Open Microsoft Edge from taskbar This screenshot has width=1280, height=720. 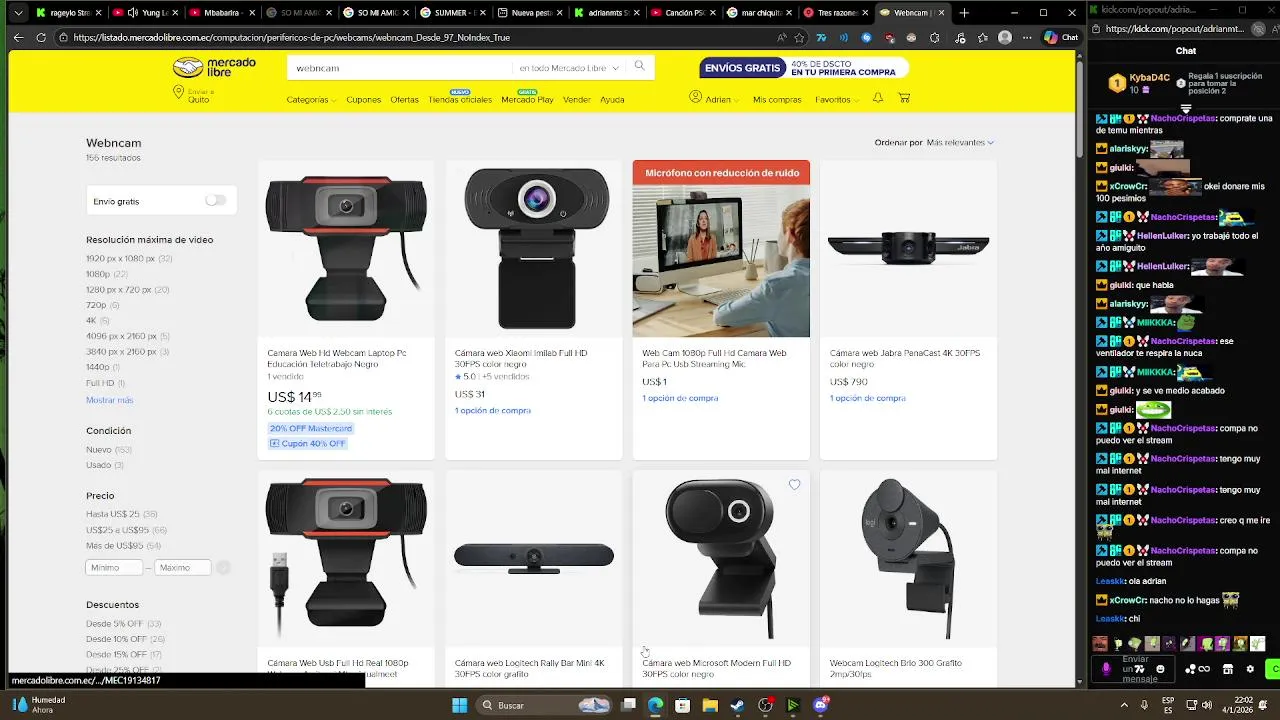(x=655, y=705)
